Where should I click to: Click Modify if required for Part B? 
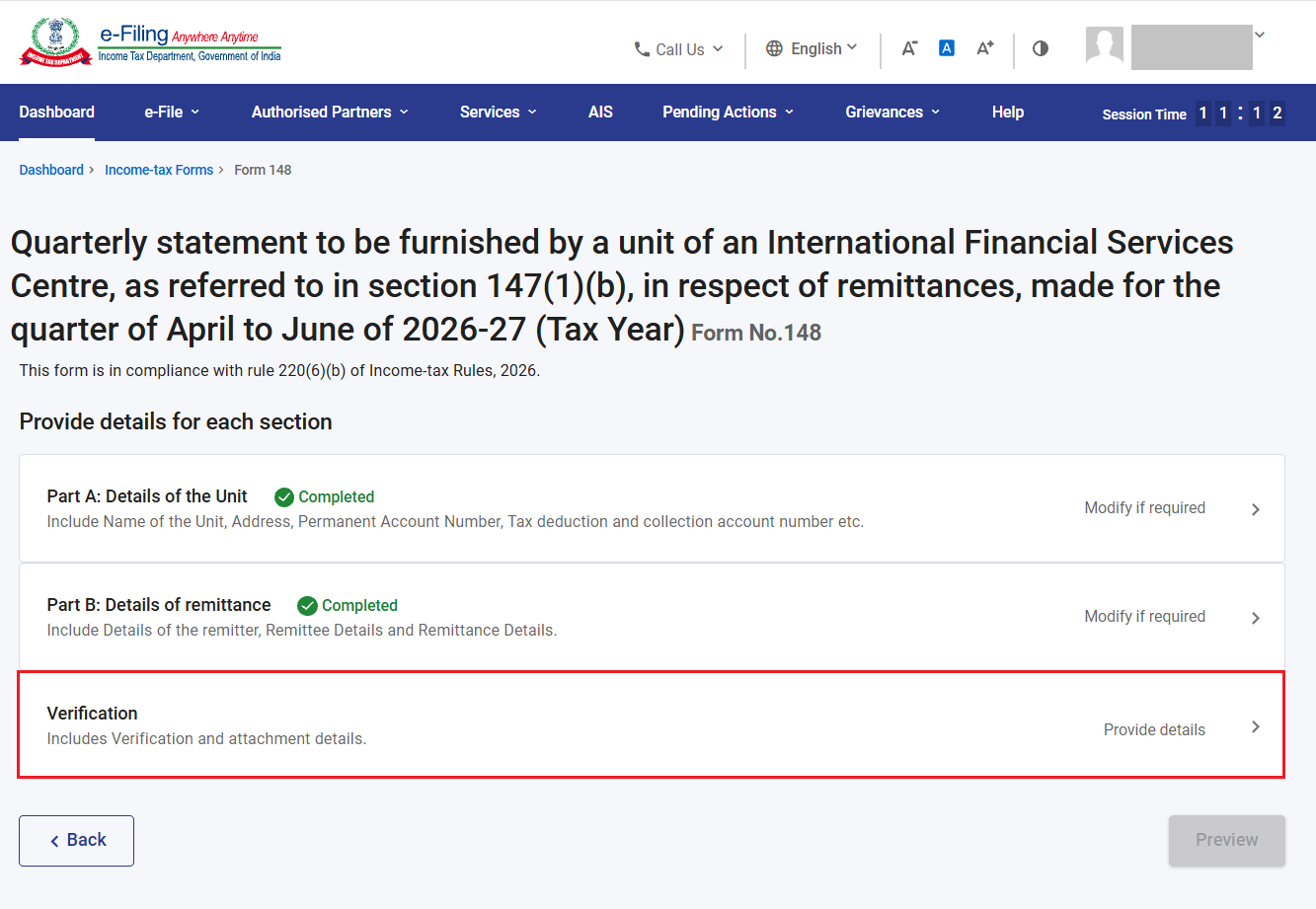click(1145, 616)
